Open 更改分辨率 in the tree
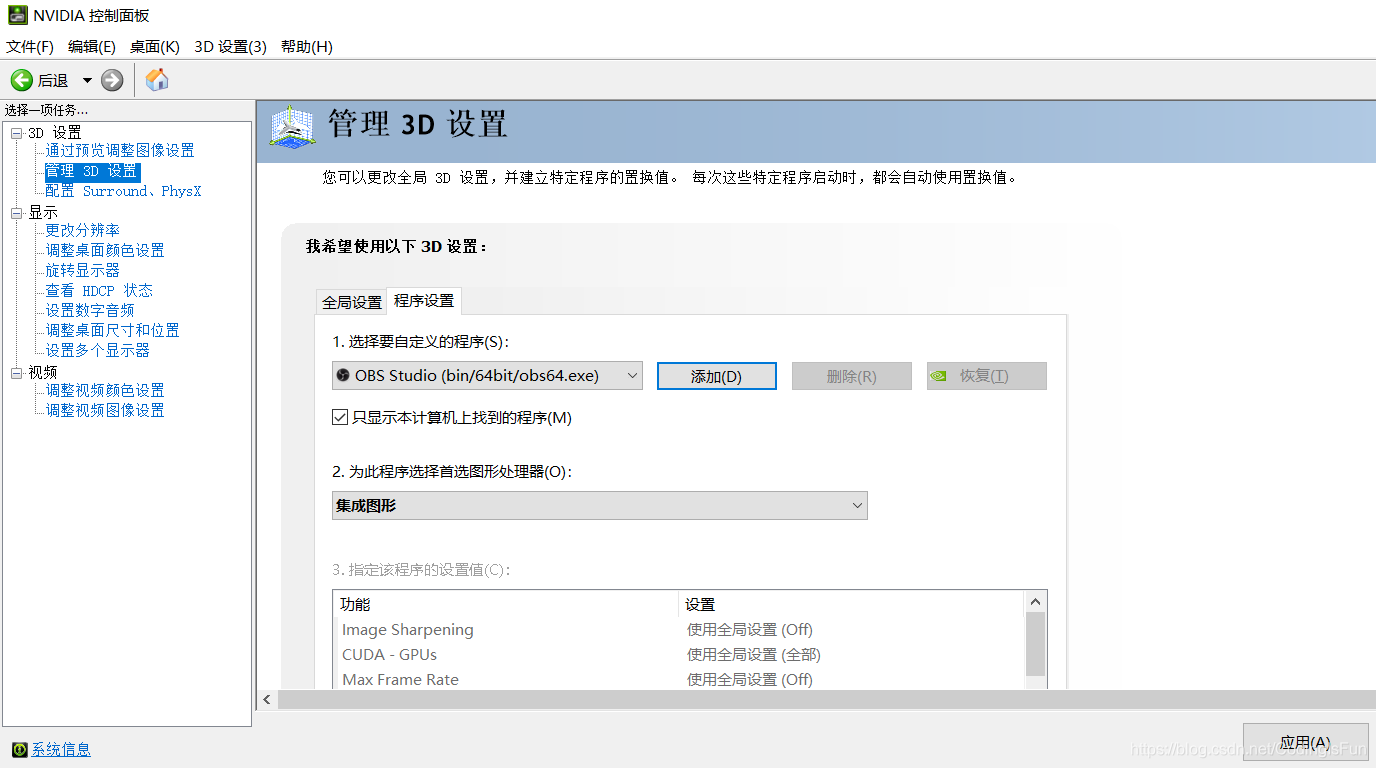This screenshot has height=768, width=1376. tap(82, 231)
